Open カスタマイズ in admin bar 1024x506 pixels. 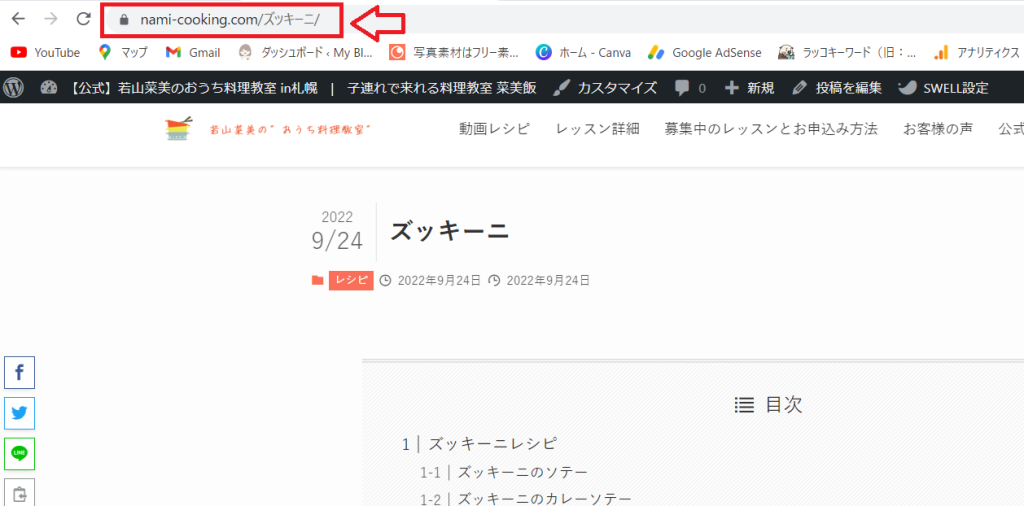[605, 88]
